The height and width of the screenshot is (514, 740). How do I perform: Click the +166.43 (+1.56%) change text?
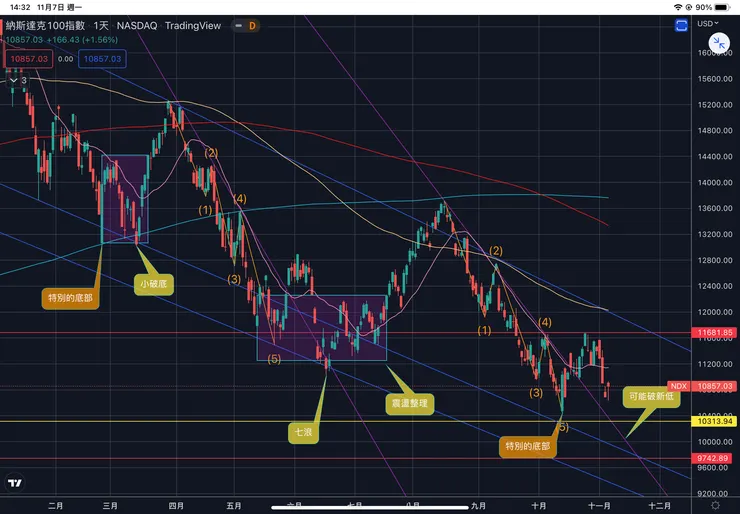point(82,40)
